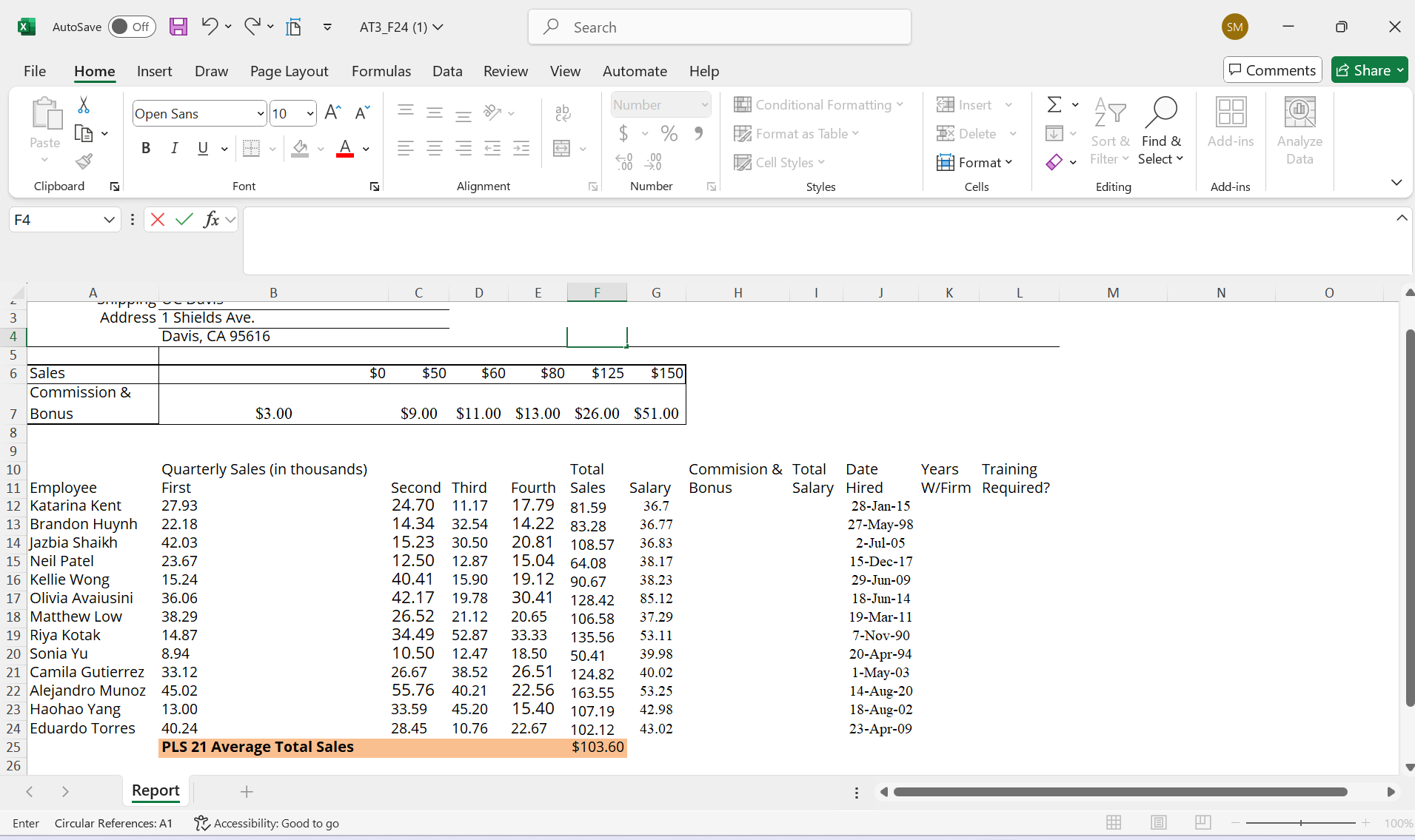Apply red Font Color button
This screenshot has height=840, width=1415.
pyautogui.click(x=345, y=148)
